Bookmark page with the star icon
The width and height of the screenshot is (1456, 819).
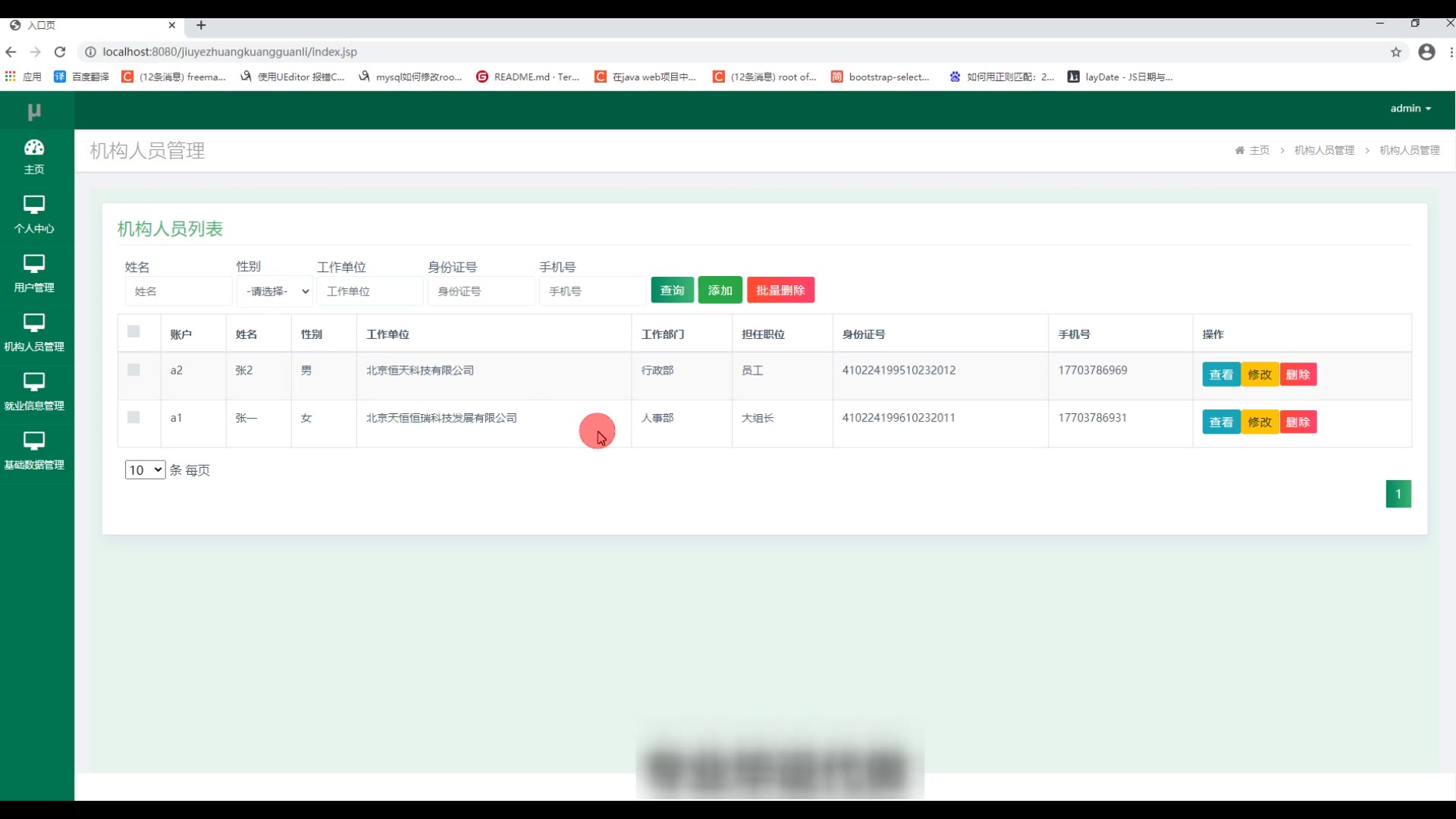pos(1395,52)
